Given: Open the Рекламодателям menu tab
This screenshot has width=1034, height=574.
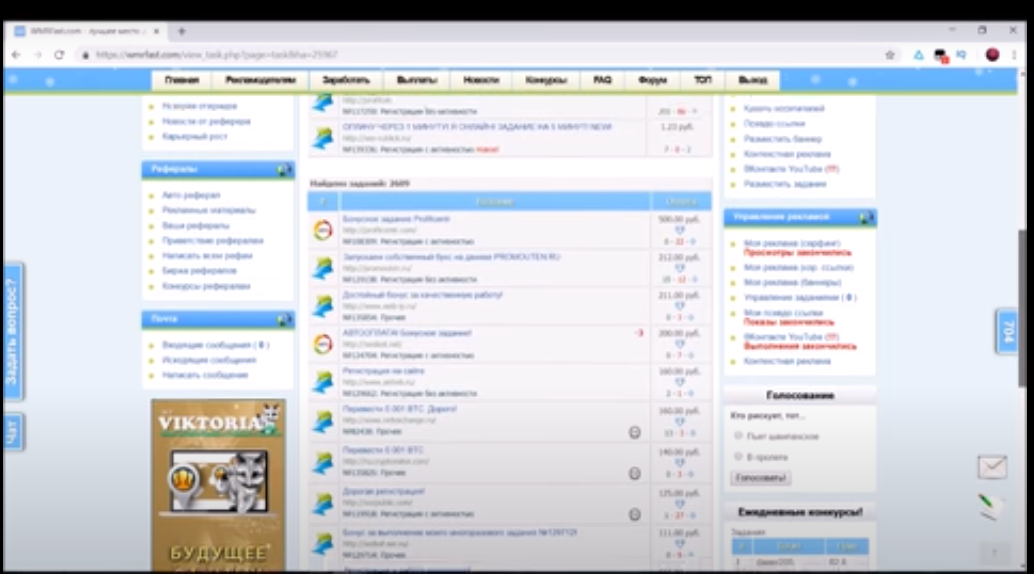Looking at the screenshot, I should 260,80.
